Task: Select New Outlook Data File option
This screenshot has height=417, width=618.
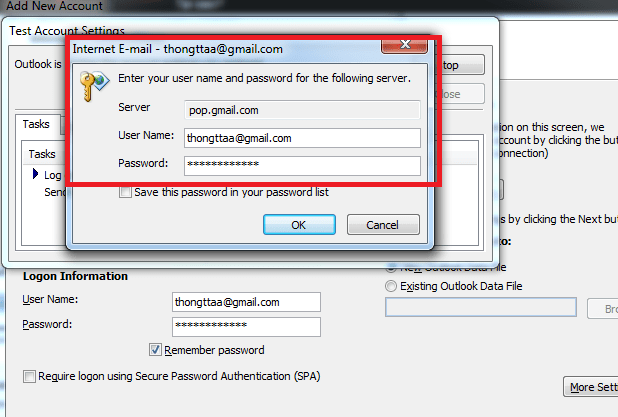Action: coord(391,268)
